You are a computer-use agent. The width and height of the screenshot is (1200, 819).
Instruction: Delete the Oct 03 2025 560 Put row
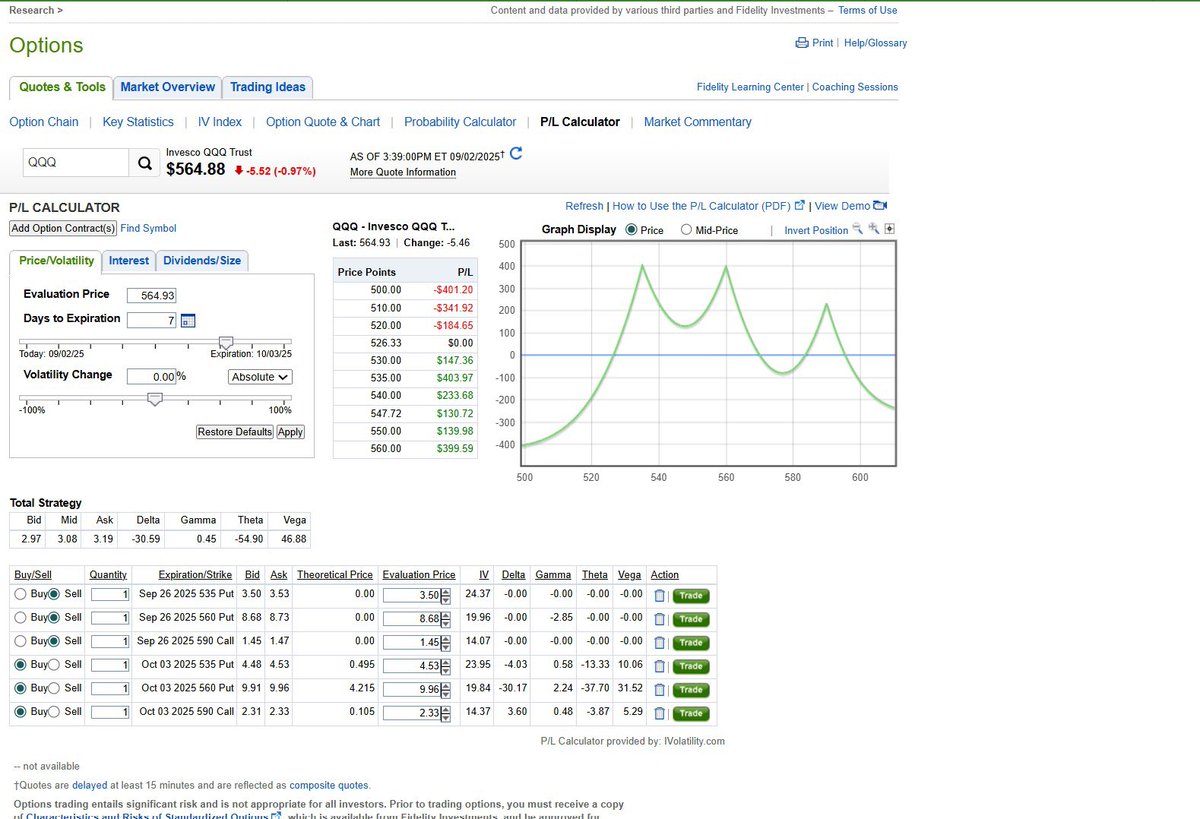(x=660, y=690)
